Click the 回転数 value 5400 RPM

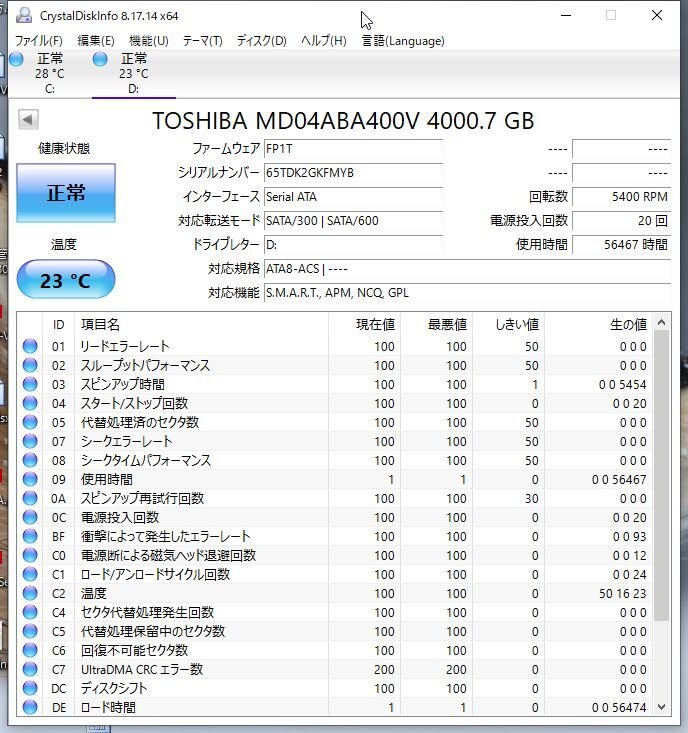(622, 197)
